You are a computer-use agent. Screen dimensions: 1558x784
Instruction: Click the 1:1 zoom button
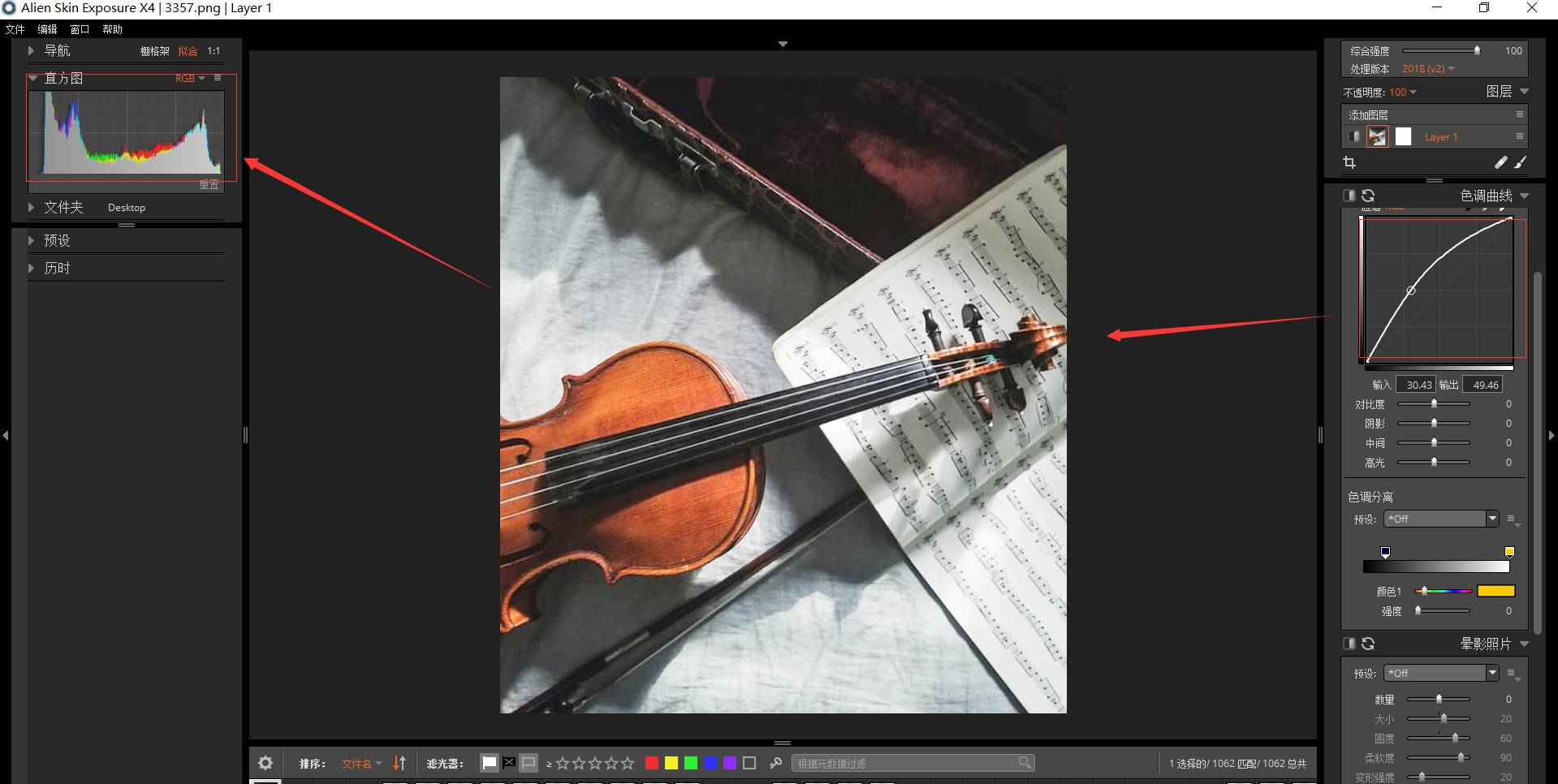[x=214, y=51]
